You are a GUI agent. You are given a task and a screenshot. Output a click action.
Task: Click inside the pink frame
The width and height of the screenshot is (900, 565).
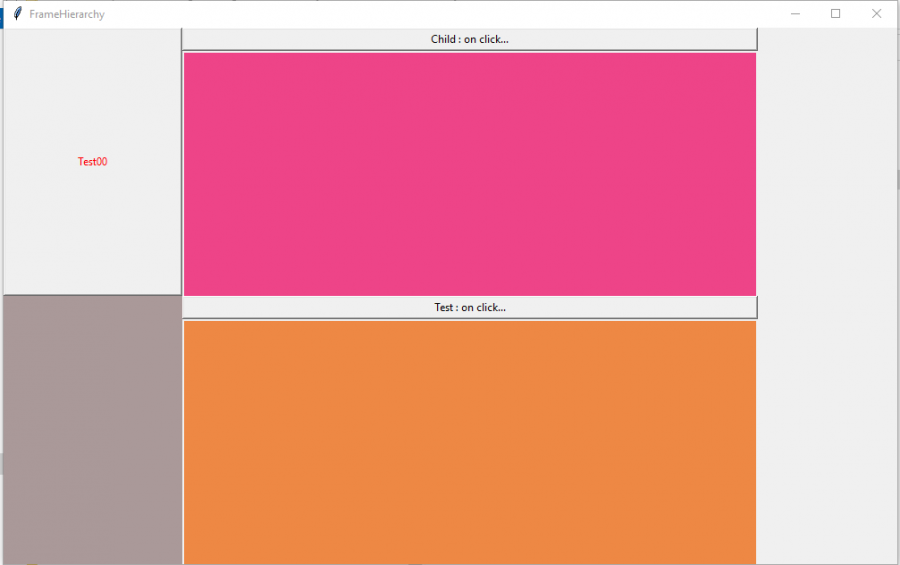pyautogui.click(x=469, y=174)
